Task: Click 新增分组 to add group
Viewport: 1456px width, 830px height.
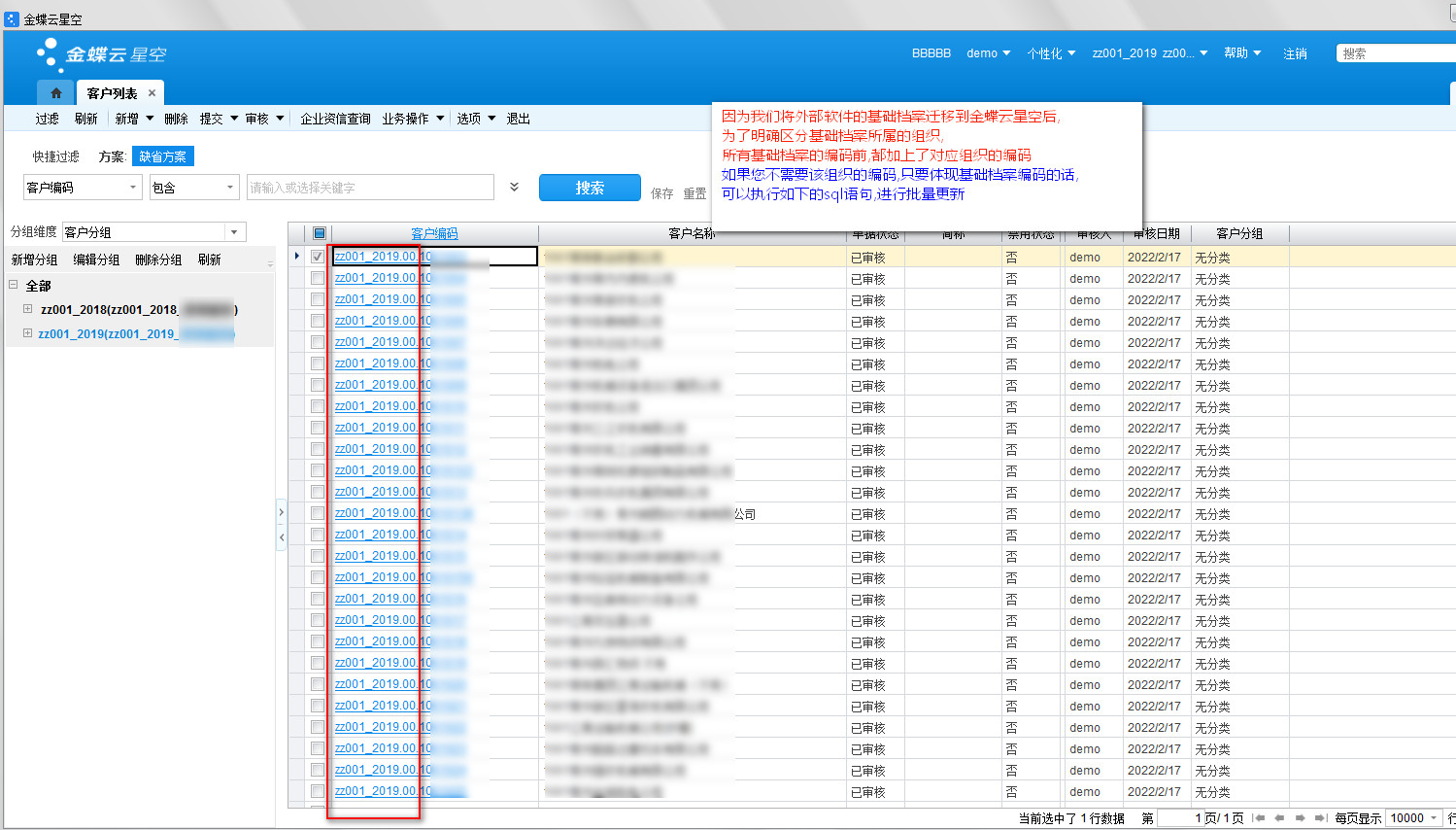Action: (34, 259)
